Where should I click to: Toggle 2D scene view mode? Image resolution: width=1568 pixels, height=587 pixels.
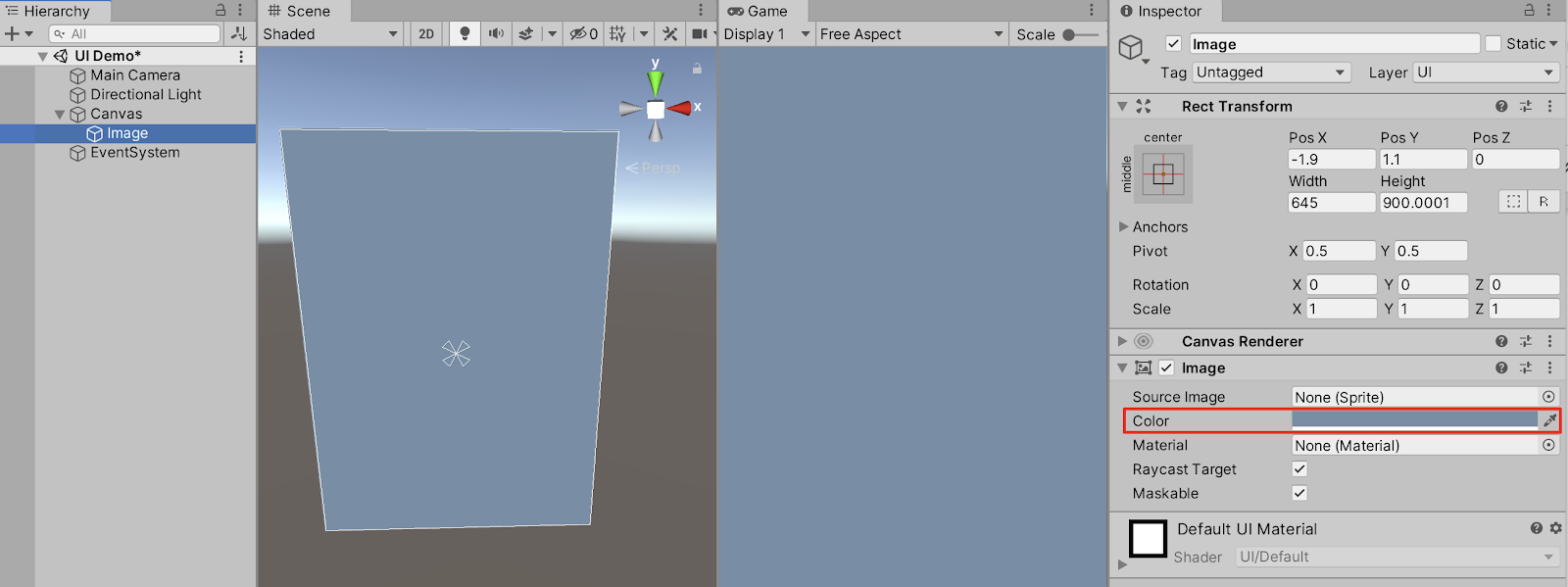click(426, 33)
